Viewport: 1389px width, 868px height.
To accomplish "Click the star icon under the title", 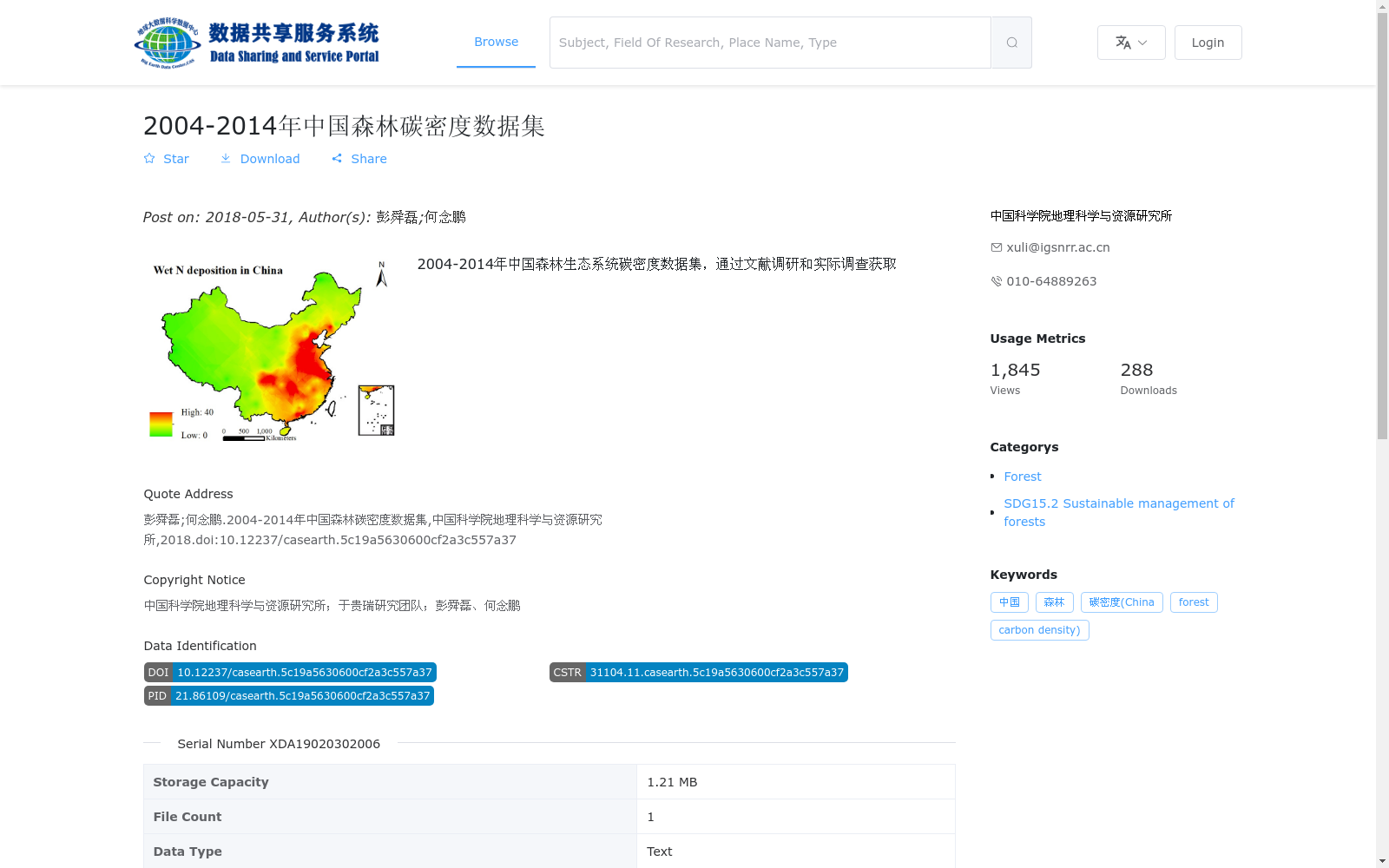I will 149,159.
